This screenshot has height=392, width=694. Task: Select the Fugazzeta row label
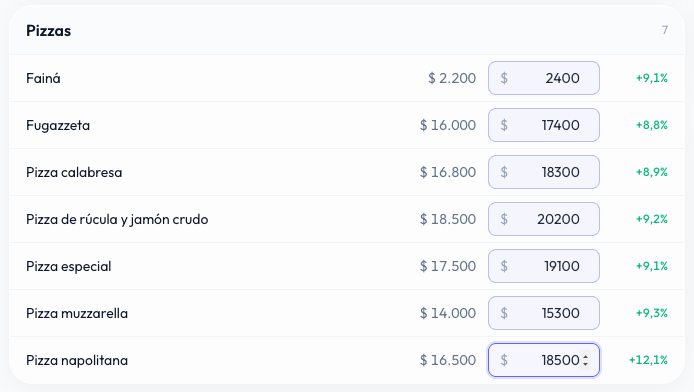pos(58,125)
